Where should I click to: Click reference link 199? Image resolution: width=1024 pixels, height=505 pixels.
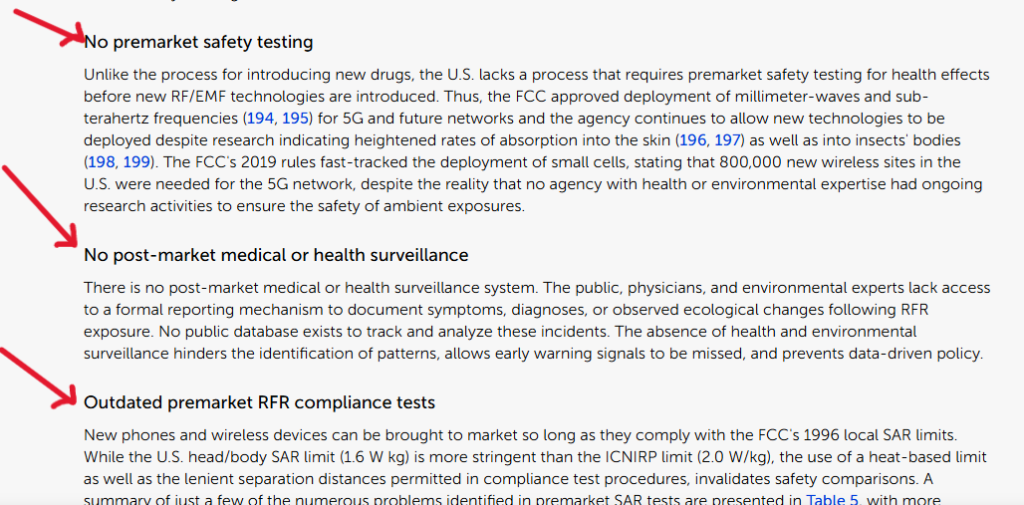(137, 162)
